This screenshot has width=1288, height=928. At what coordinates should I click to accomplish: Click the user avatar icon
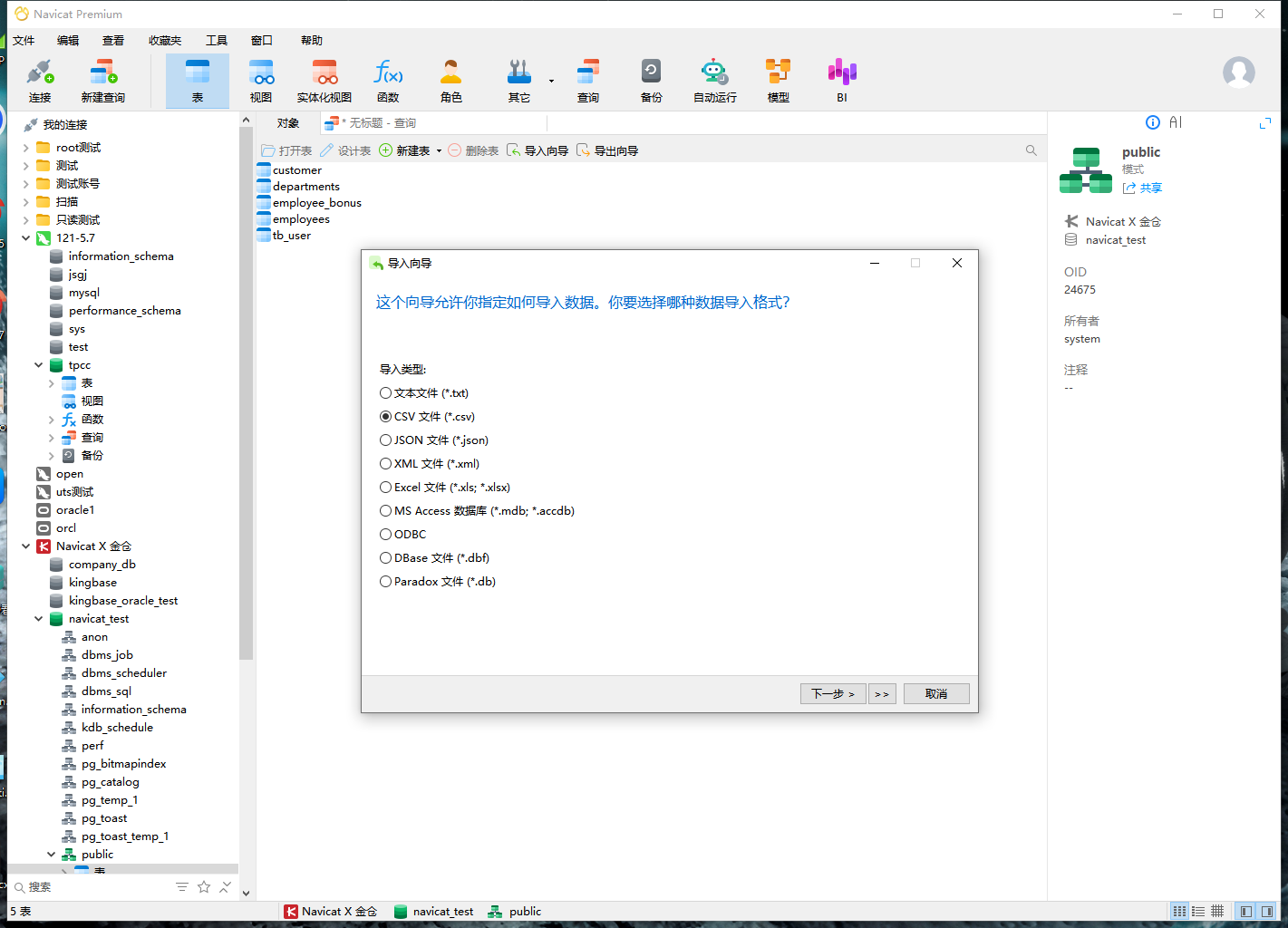(1239, 72)
